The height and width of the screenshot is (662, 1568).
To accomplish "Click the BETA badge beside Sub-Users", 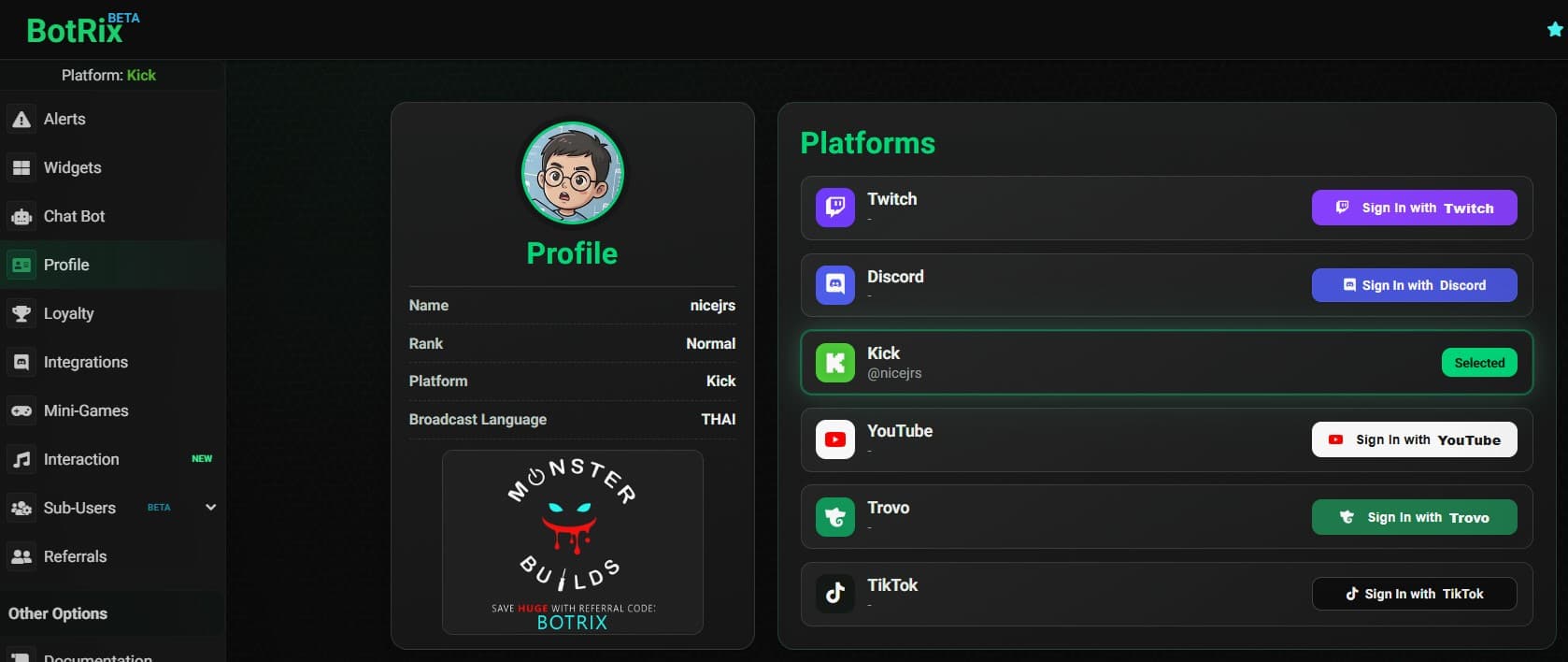I will 159,508.
